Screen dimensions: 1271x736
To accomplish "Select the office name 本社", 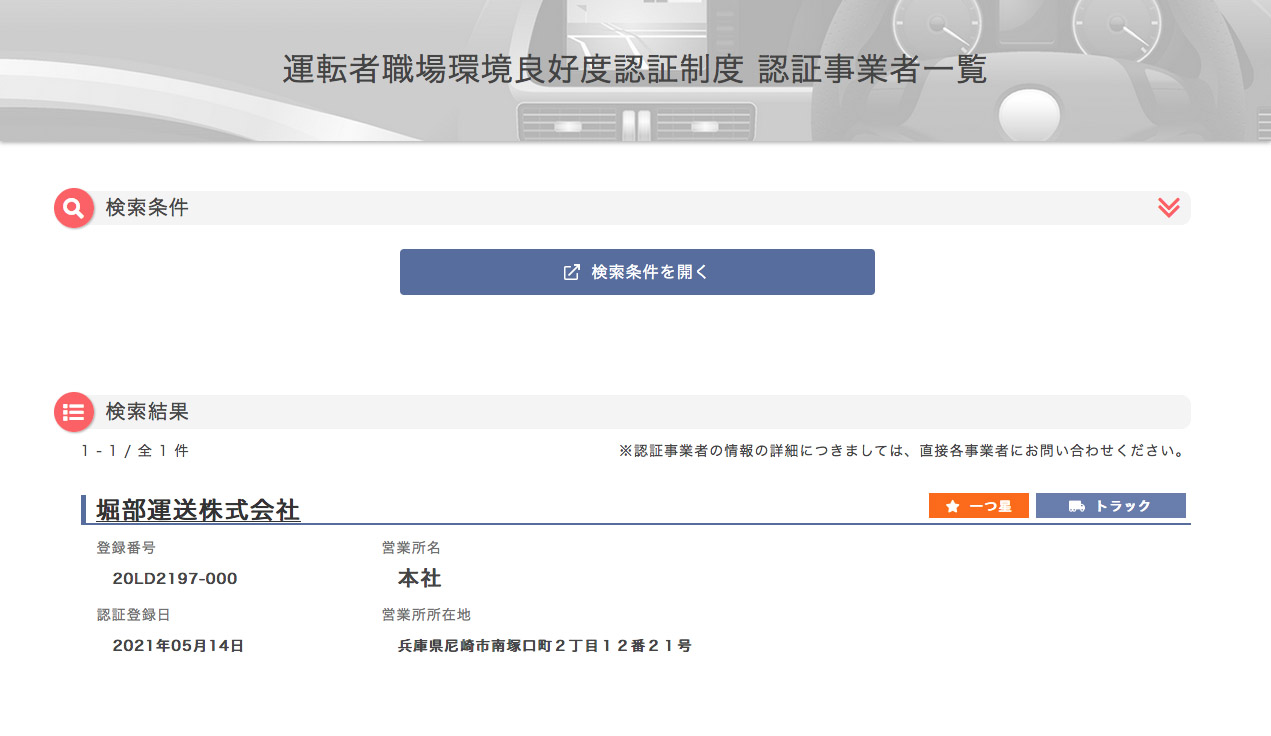I will click(419, 578).
